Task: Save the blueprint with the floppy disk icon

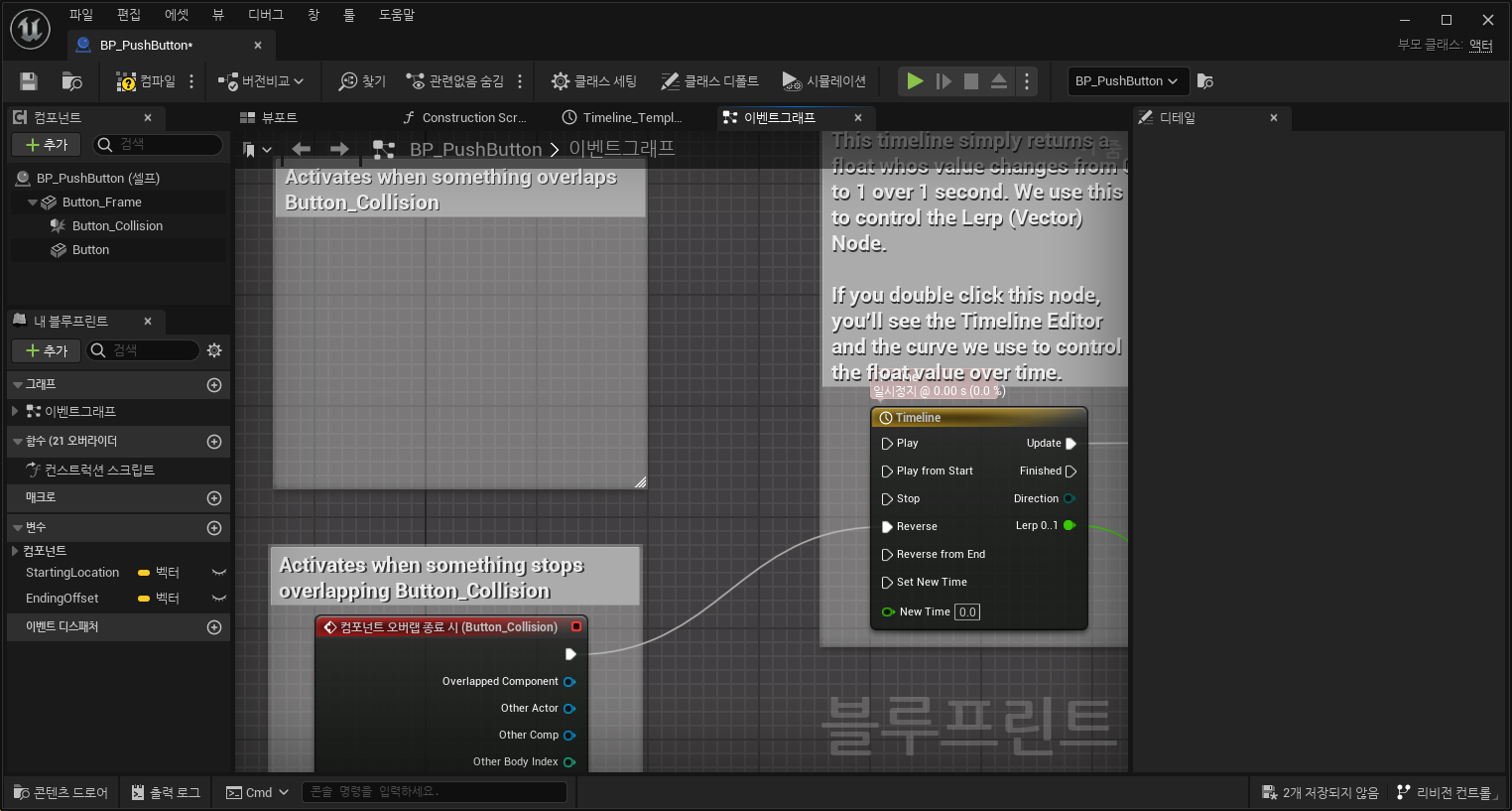Action: pos(29,81)
